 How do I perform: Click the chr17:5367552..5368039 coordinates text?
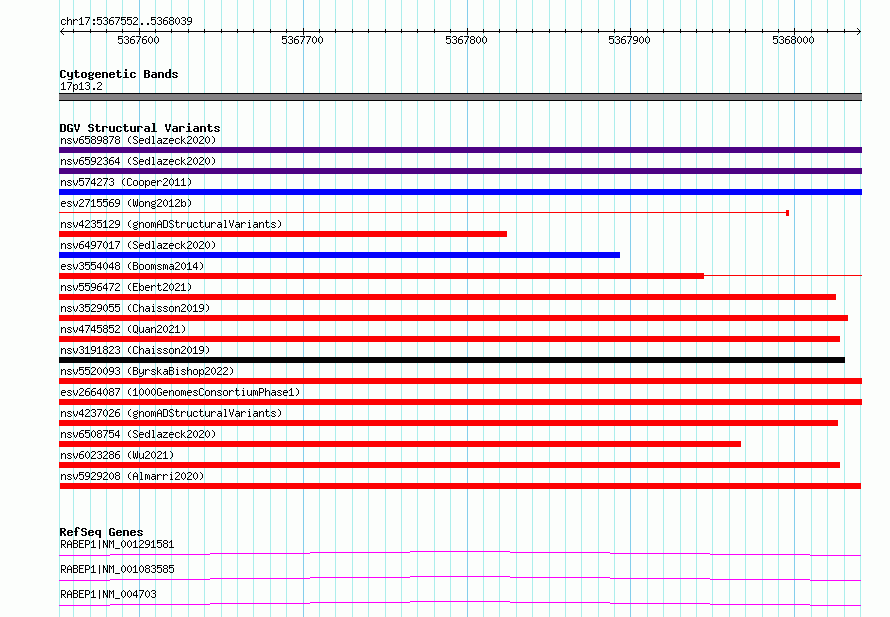coord(126,21)
